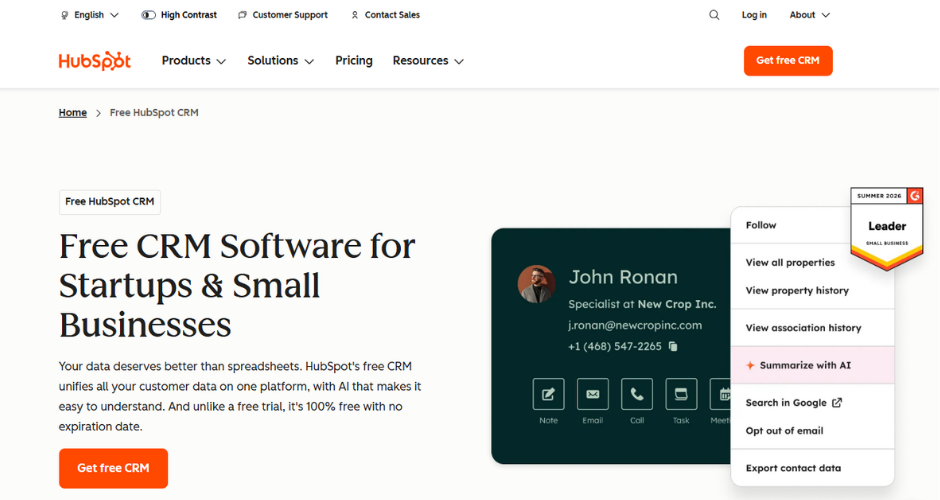Go to Home via breadcrumb
Image resolution: width=940 pixels, height=500 pixels.
click(73, 113)
